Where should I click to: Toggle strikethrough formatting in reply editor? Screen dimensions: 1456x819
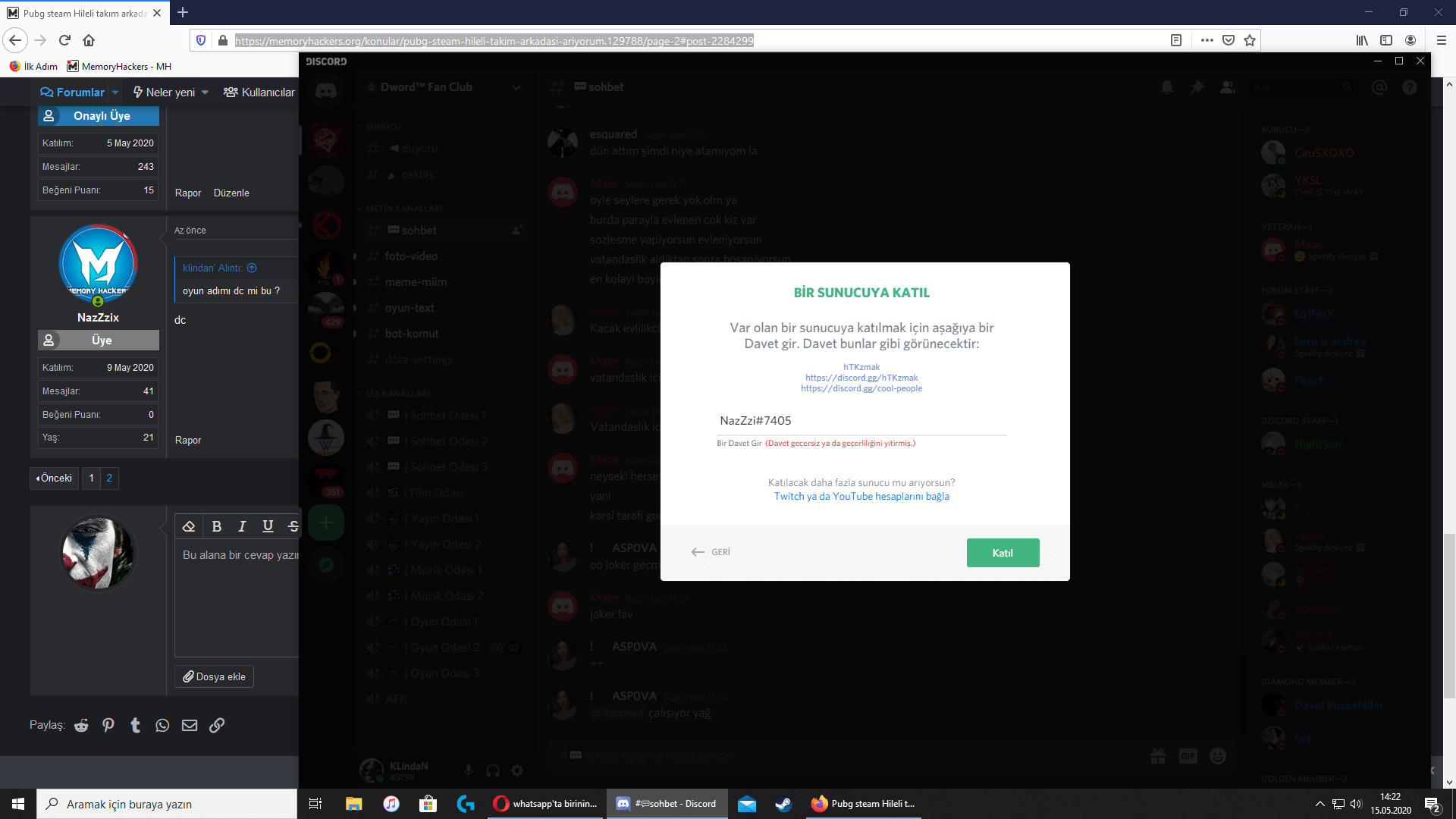click(x=293, y=526)
